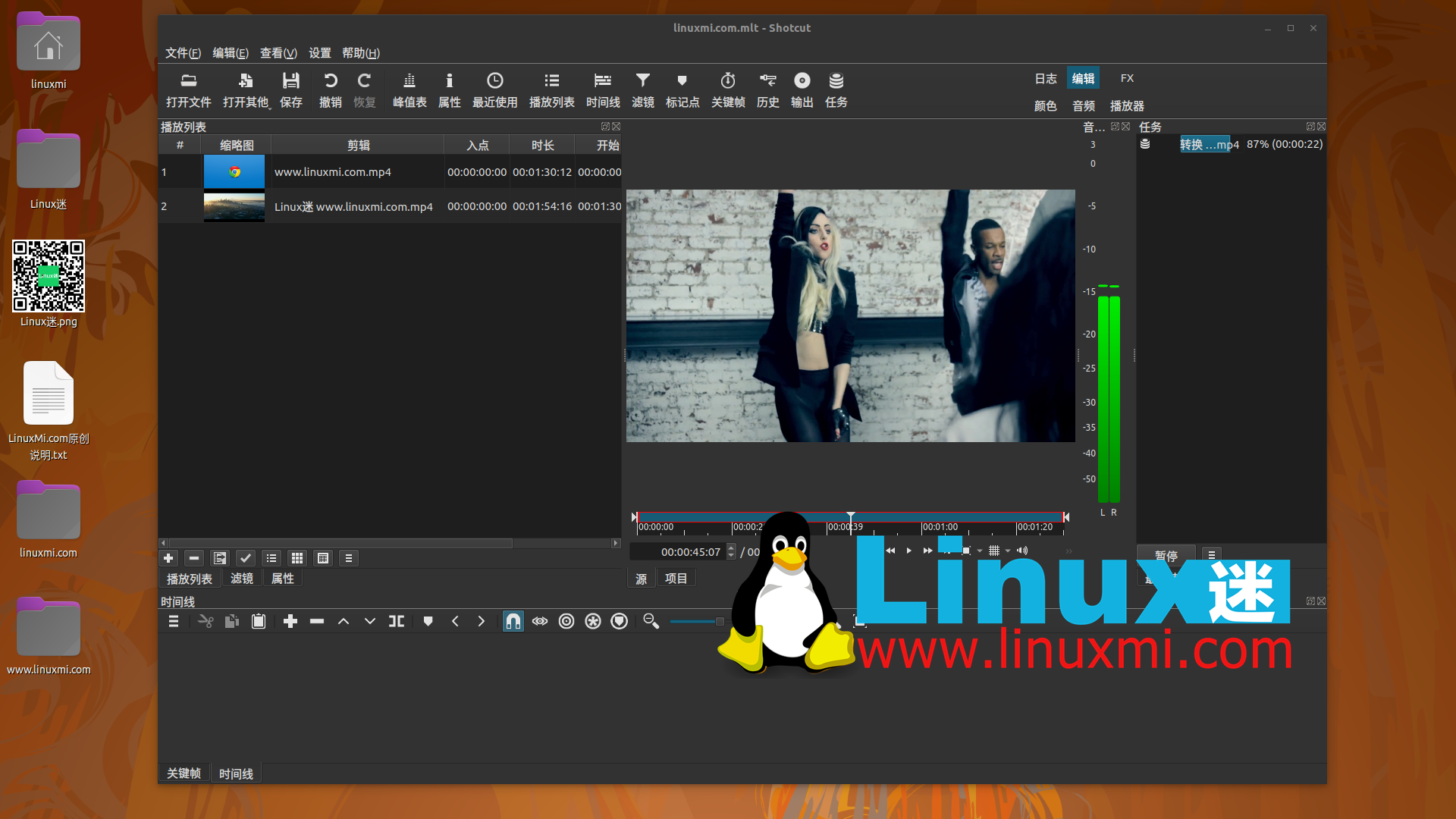Open the playlist hamburger menu
Screen dimensions: 1456x819
[x=349, y=558]
